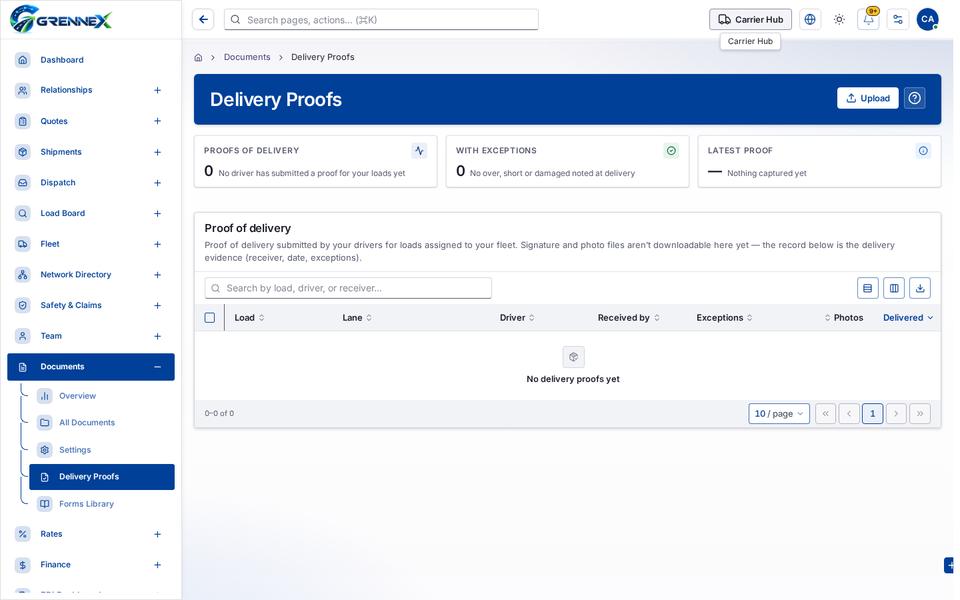Click the export download icon above table
Screen dimensions: 960x600
pos(920,288)
